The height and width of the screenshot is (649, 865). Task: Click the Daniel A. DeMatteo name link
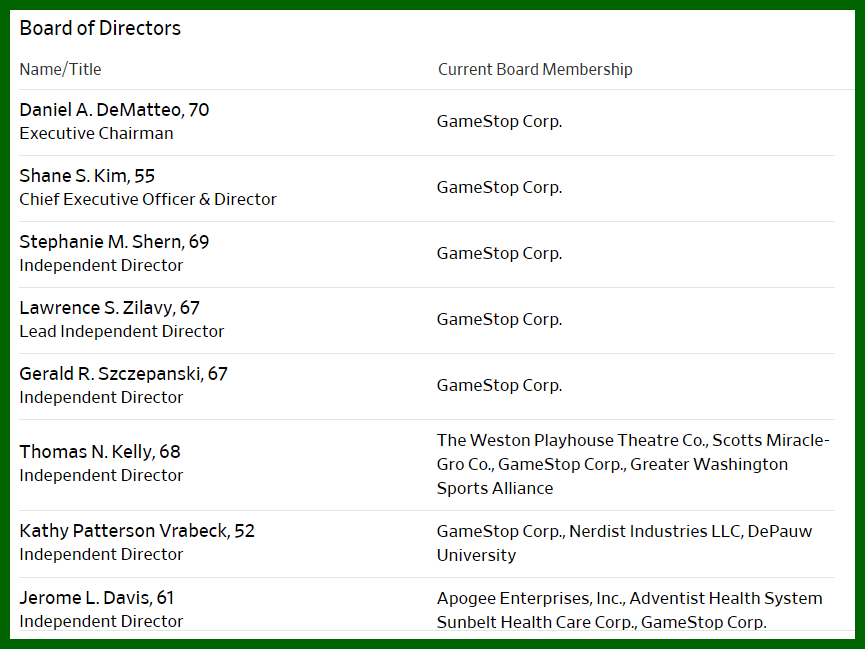(x=102, y=110)
